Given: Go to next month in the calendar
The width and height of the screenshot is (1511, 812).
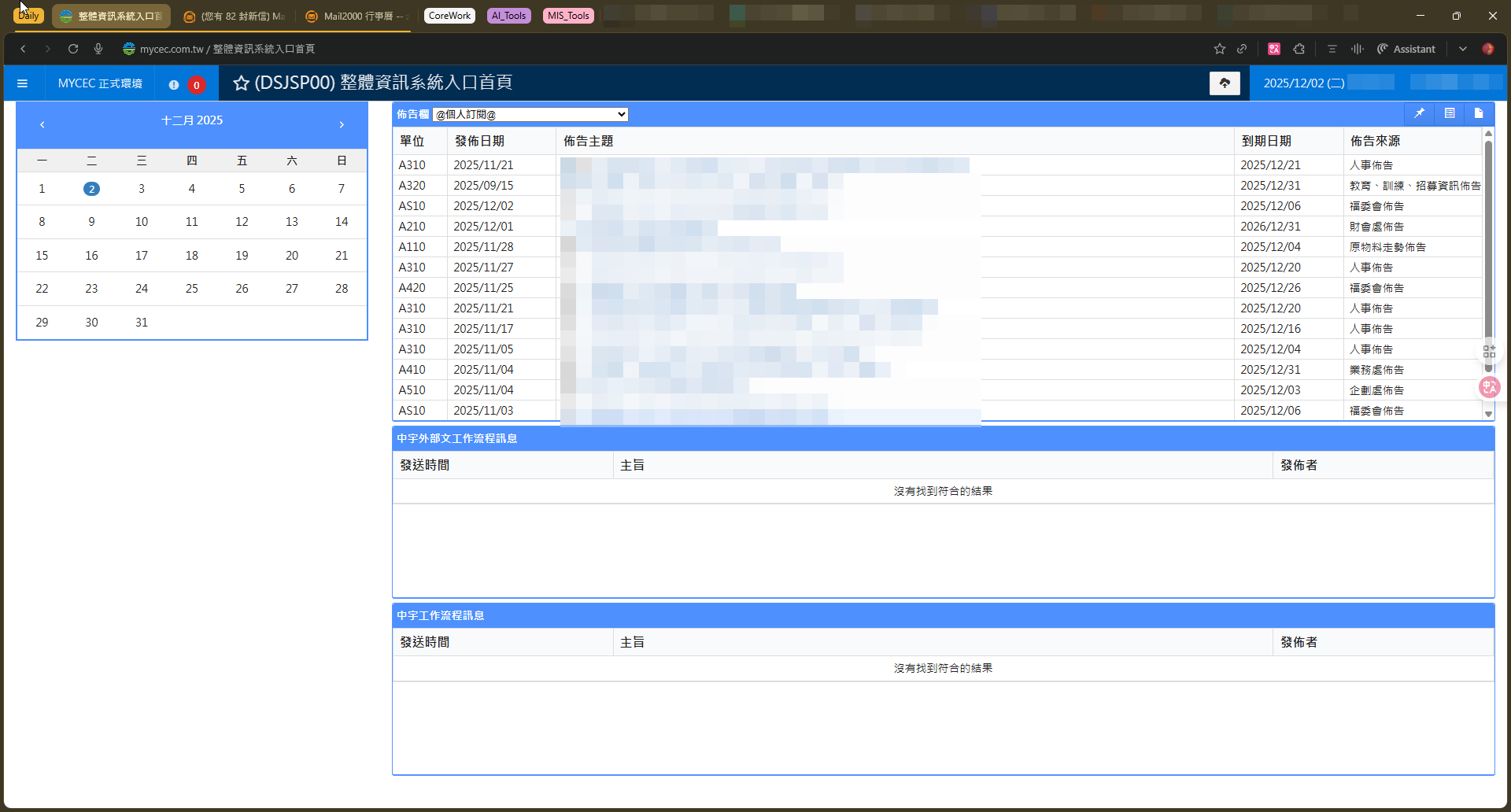Looking at the screenshot, I should coord(342,124).
